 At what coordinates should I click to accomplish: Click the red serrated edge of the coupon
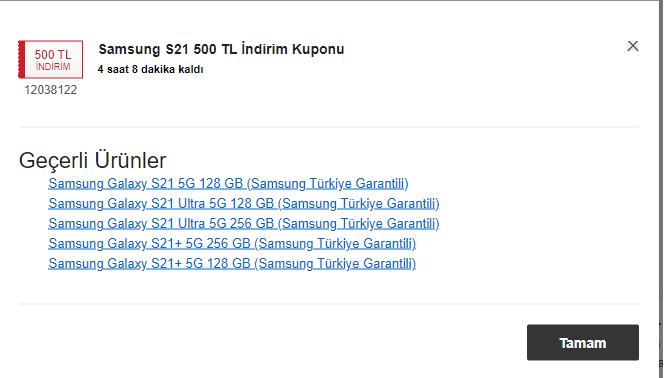(21, 59)
